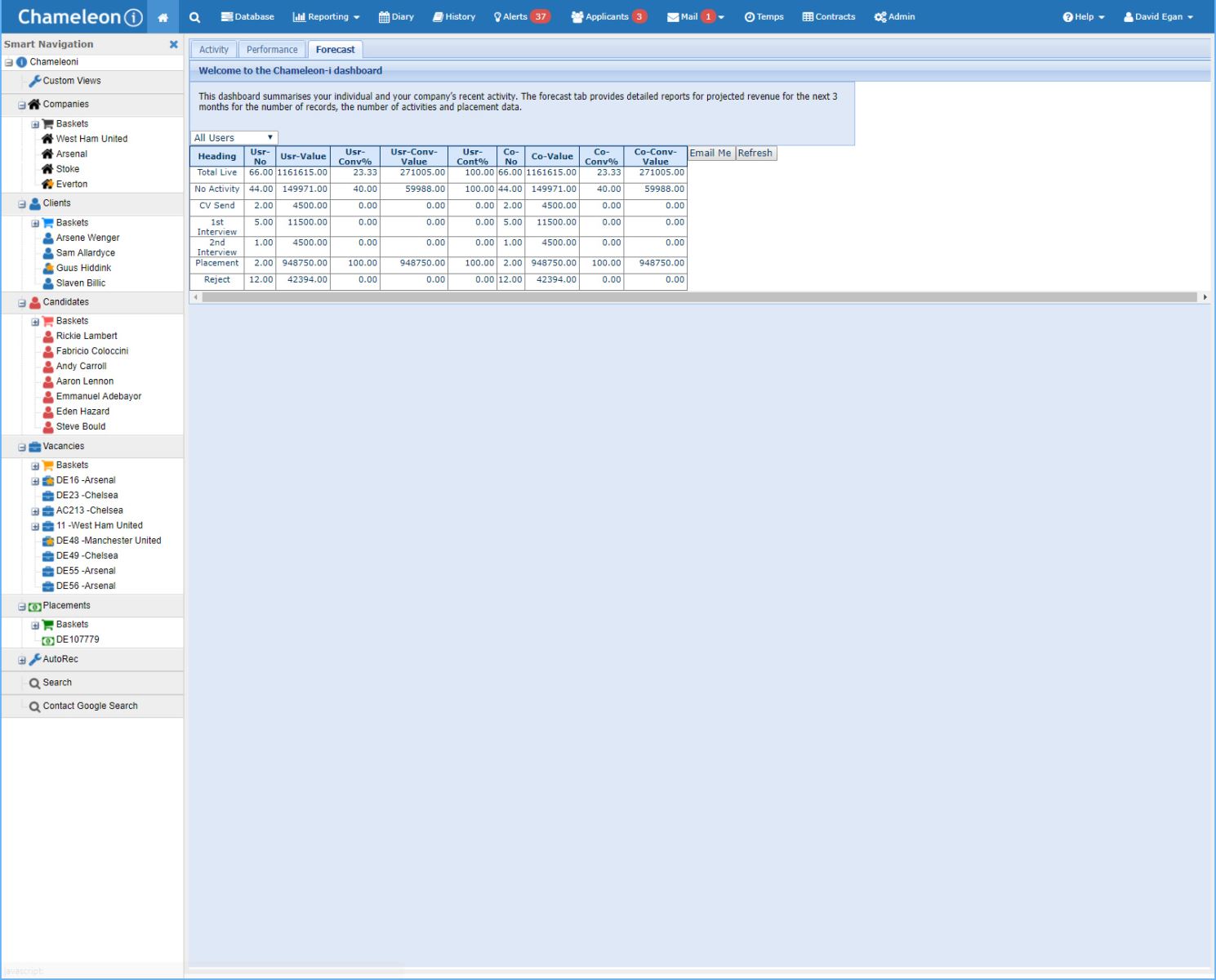1216x980 pixels.
Task: Expand the AC213 -Chelsea vacancy
Action: (35, 511)
